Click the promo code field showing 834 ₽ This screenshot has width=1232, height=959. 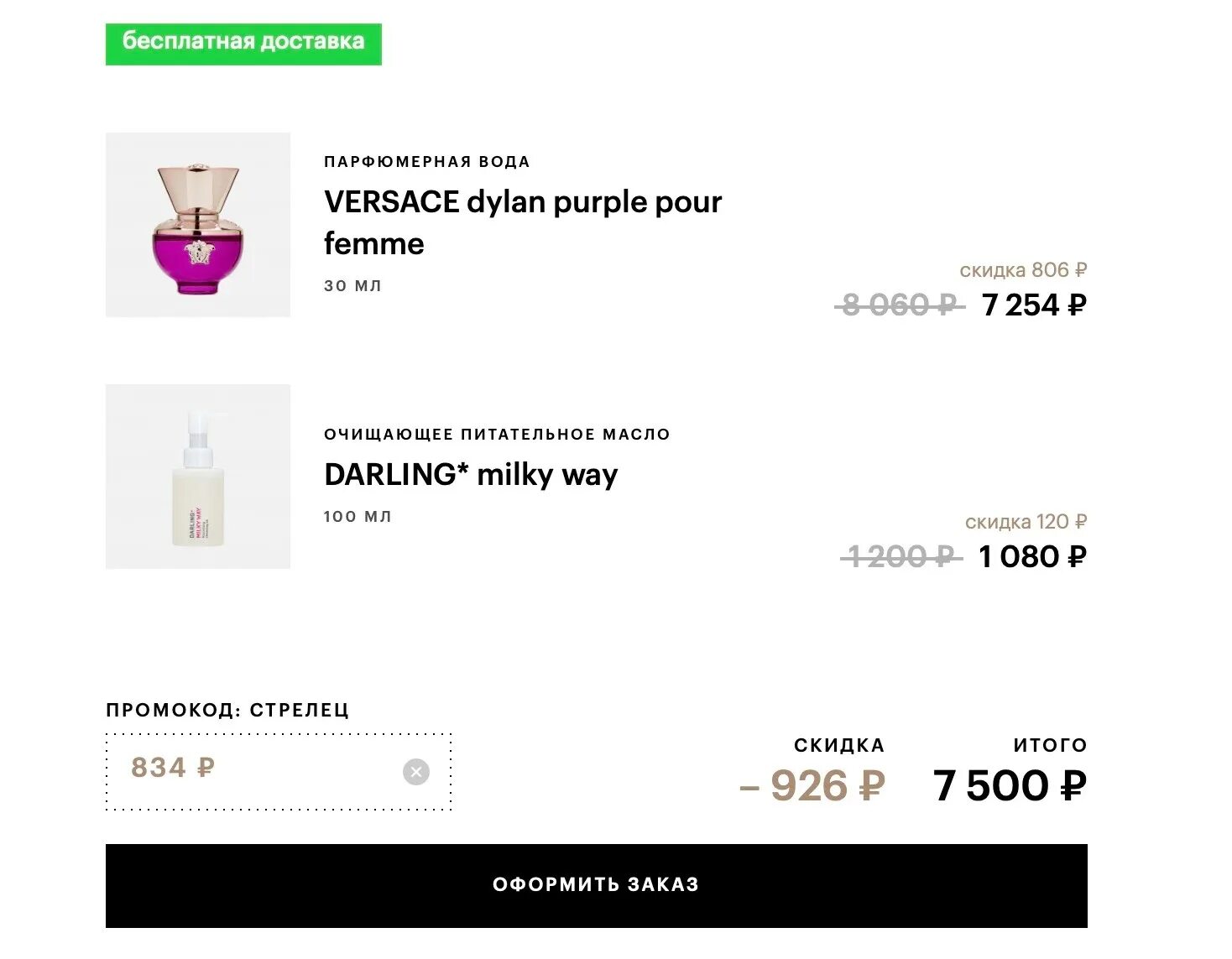click(252, 769)
